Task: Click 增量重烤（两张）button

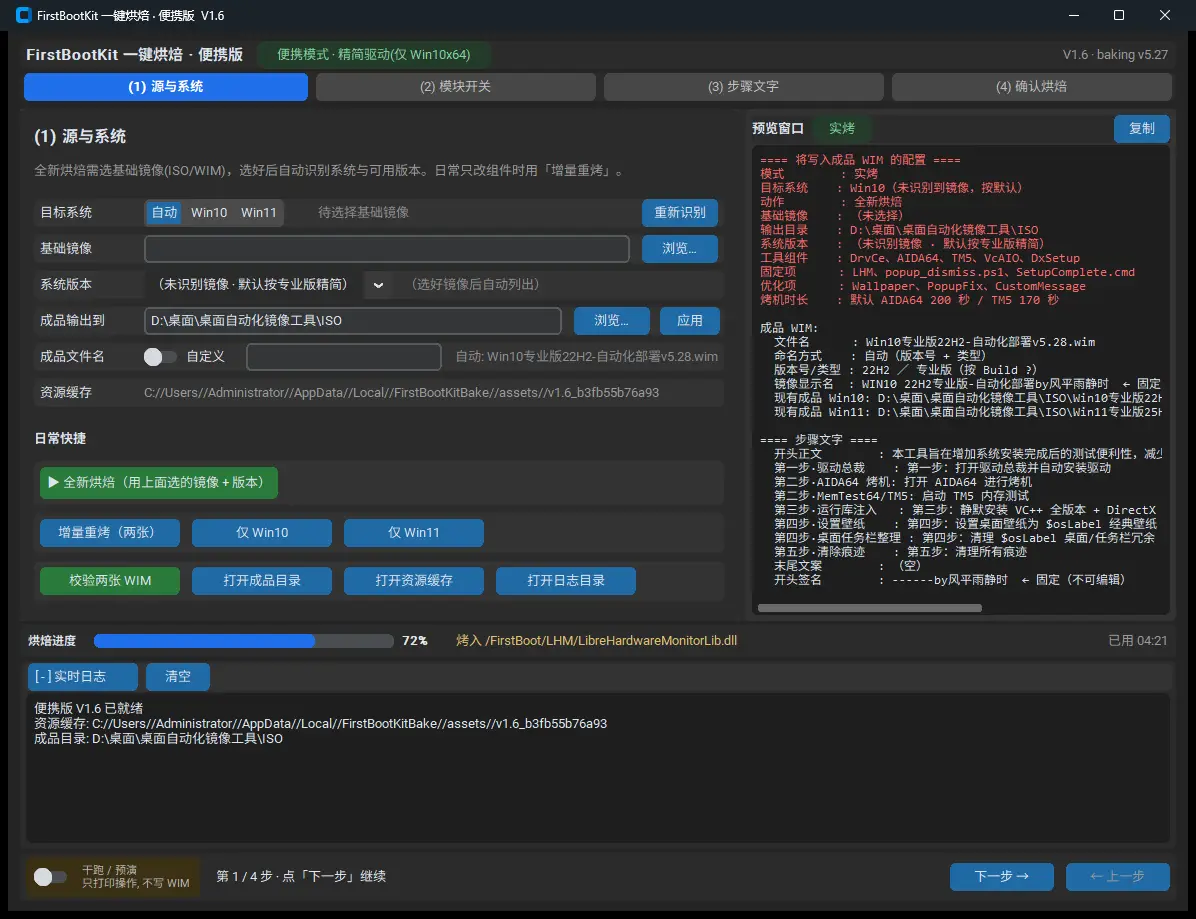Action: tap(110, 532)
